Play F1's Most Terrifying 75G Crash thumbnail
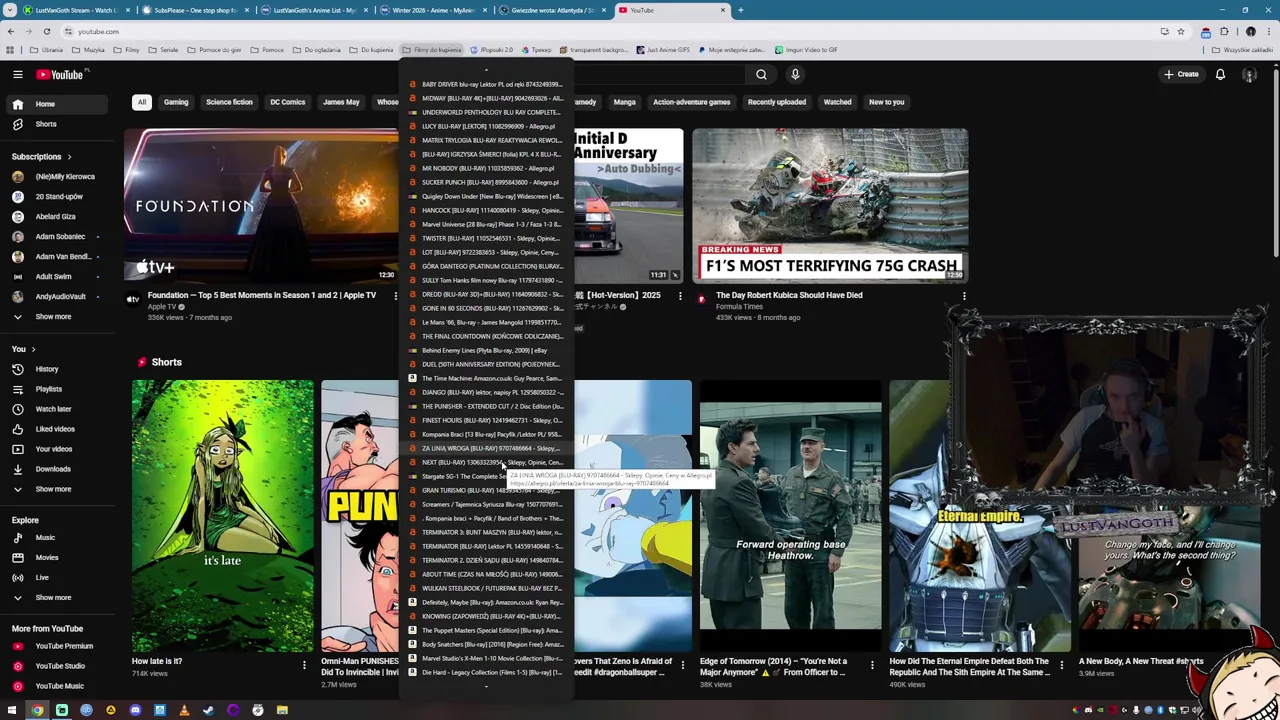The width and height of the screenshot is (1280, 720). pos(830,205)
